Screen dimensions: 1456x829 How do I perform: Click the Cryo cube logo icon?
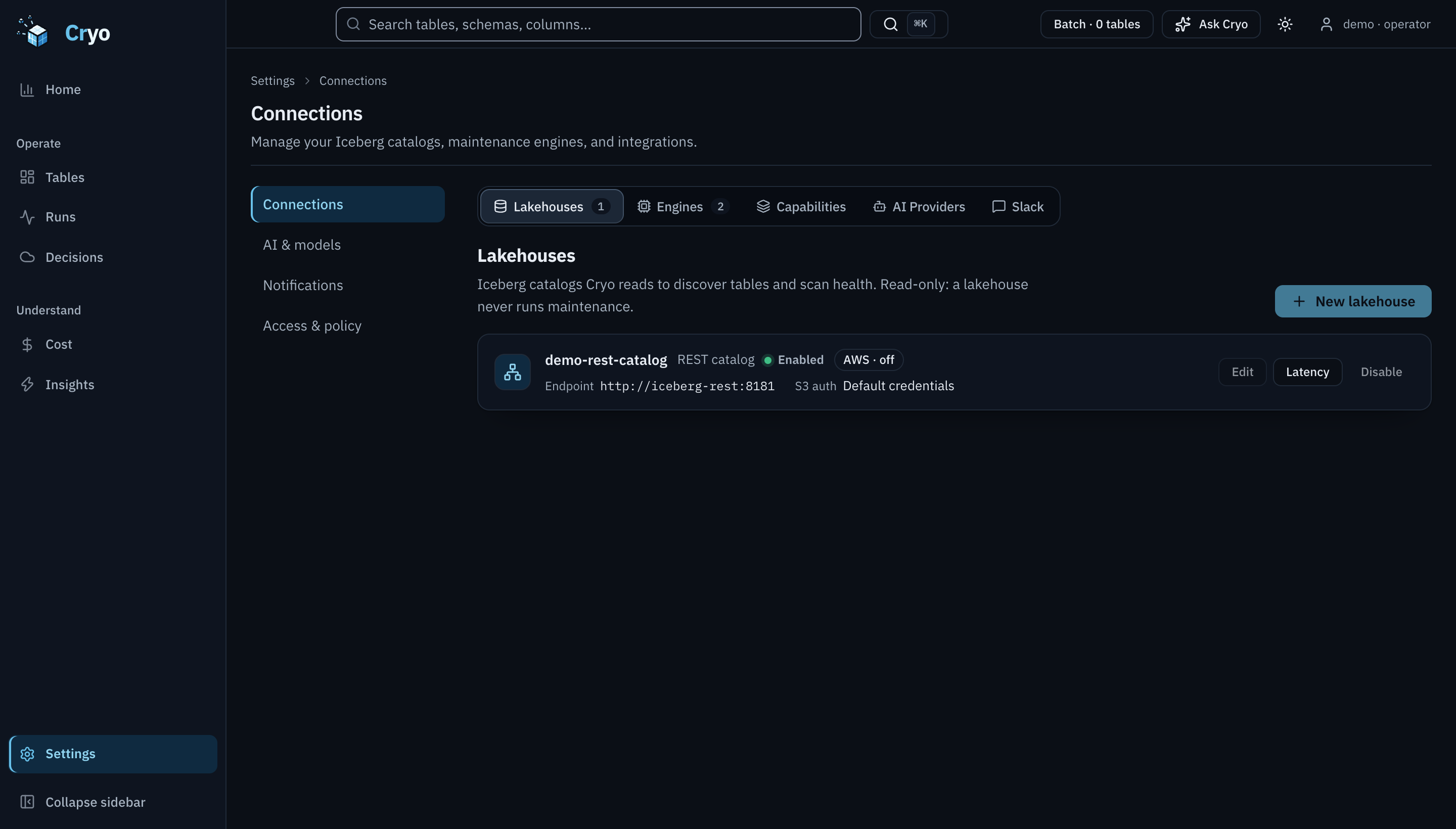[32, 32]
